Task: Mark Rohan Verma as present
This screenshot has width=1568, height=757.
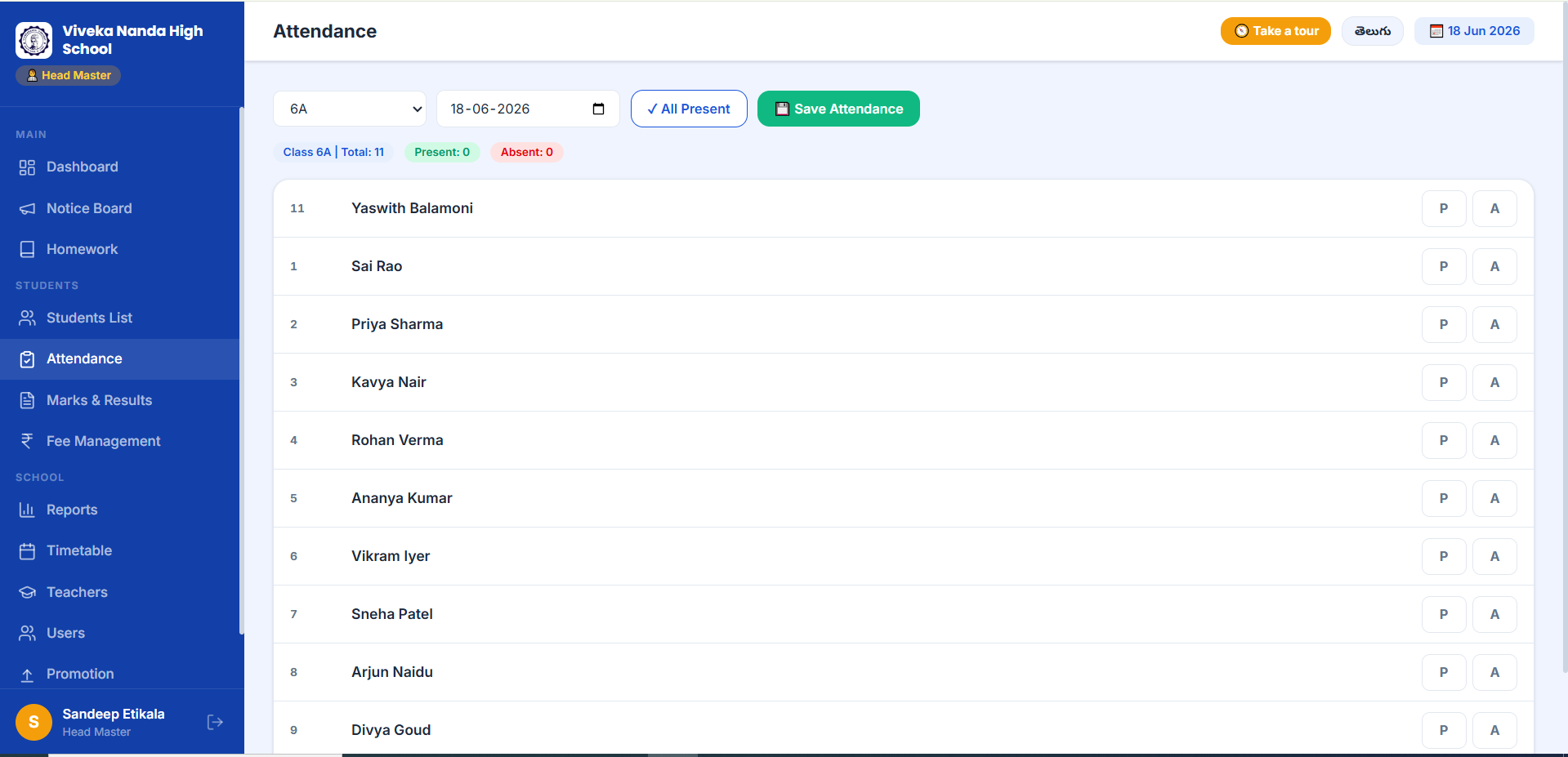Action: click(x=1444, y=440)
